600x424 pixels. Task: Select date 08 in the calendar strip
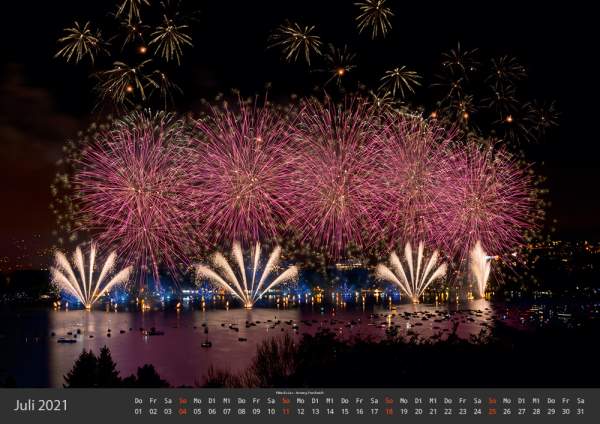[x=241, y=412]
